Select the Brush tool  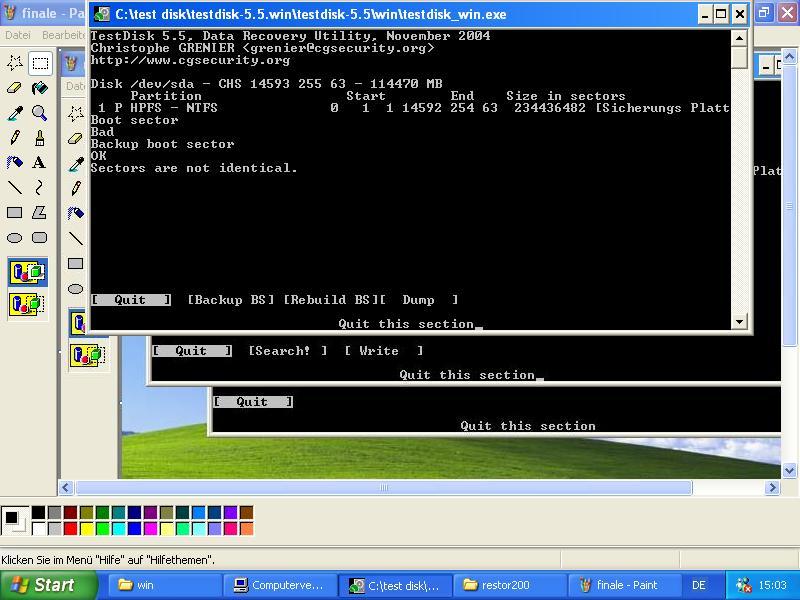pos(40,138)
